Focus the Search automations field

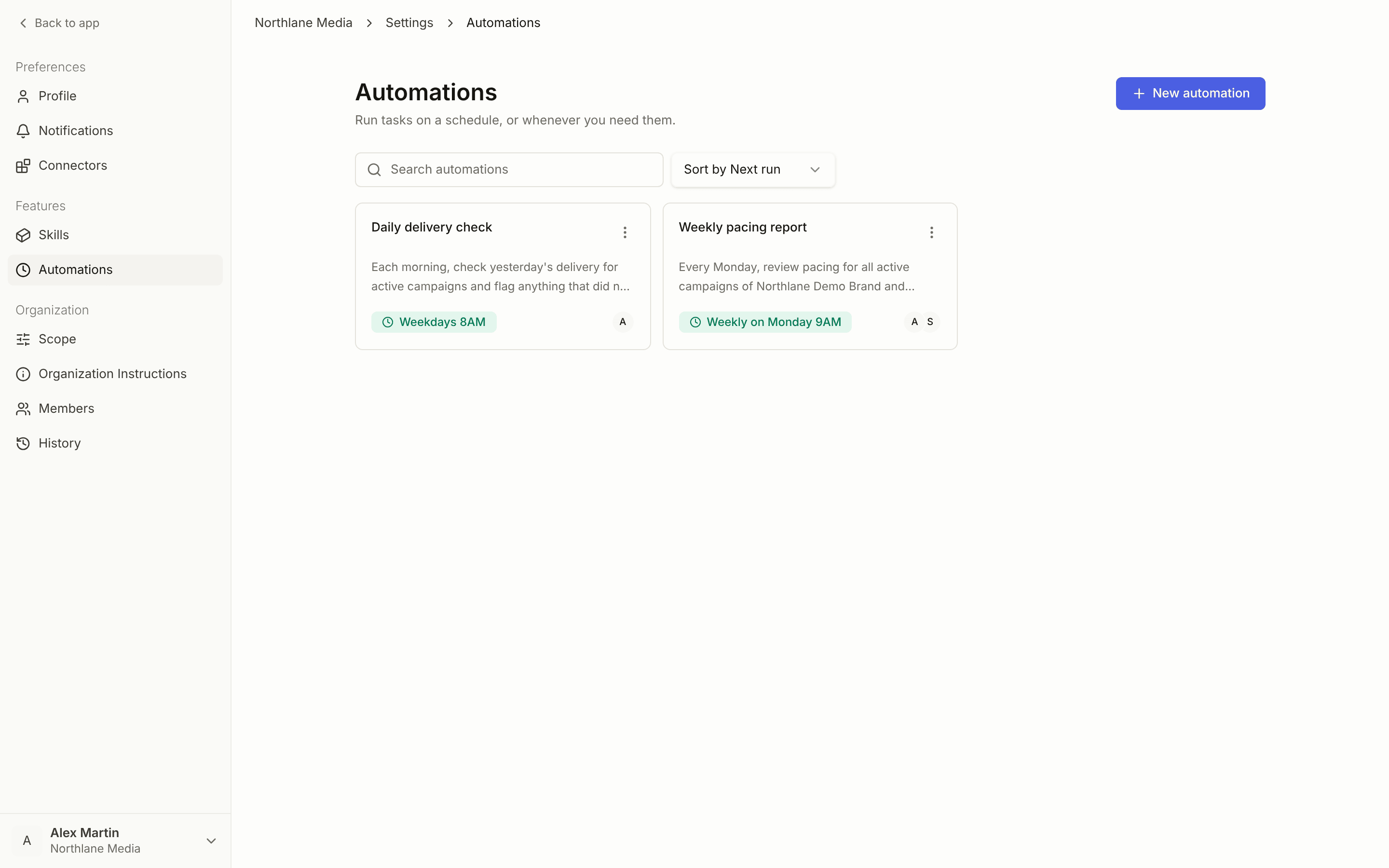(509, 170)
